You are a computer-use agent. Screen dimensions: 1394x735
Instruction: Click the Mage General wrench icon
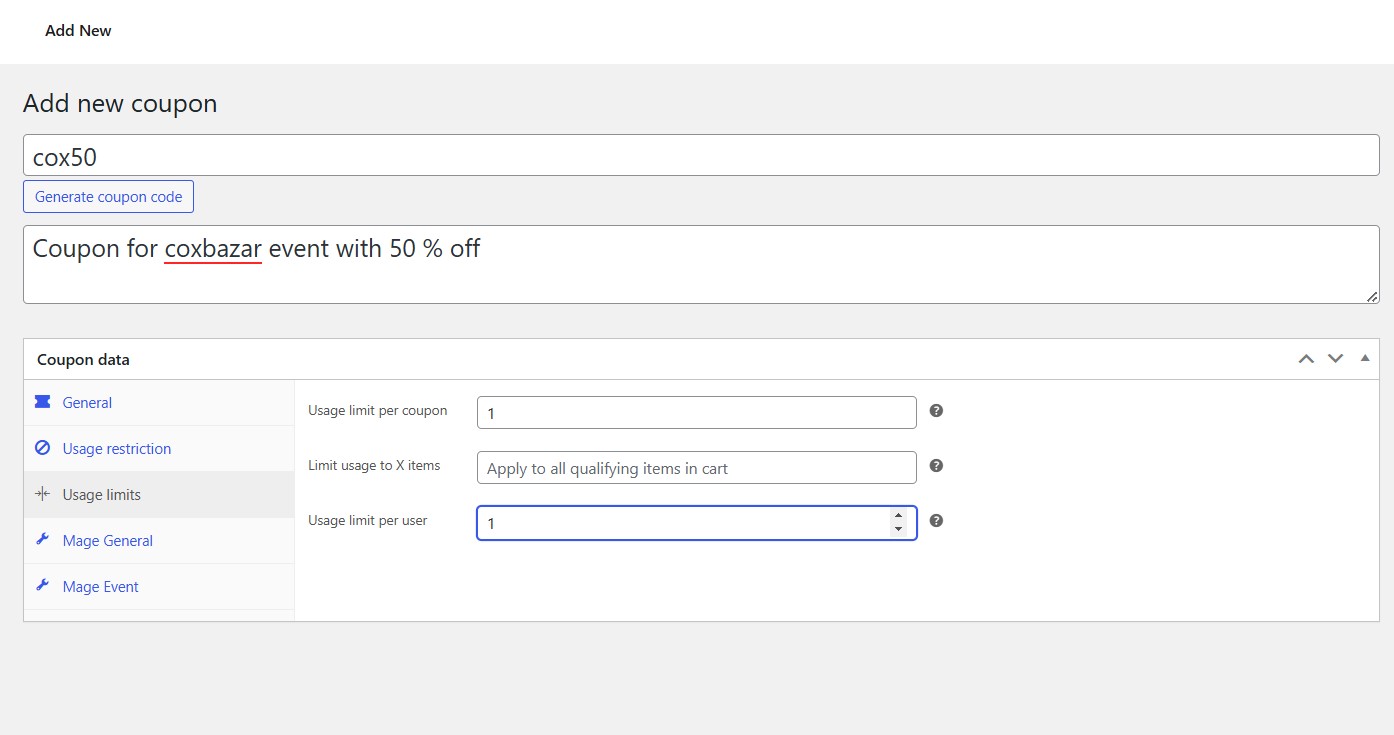42,540
